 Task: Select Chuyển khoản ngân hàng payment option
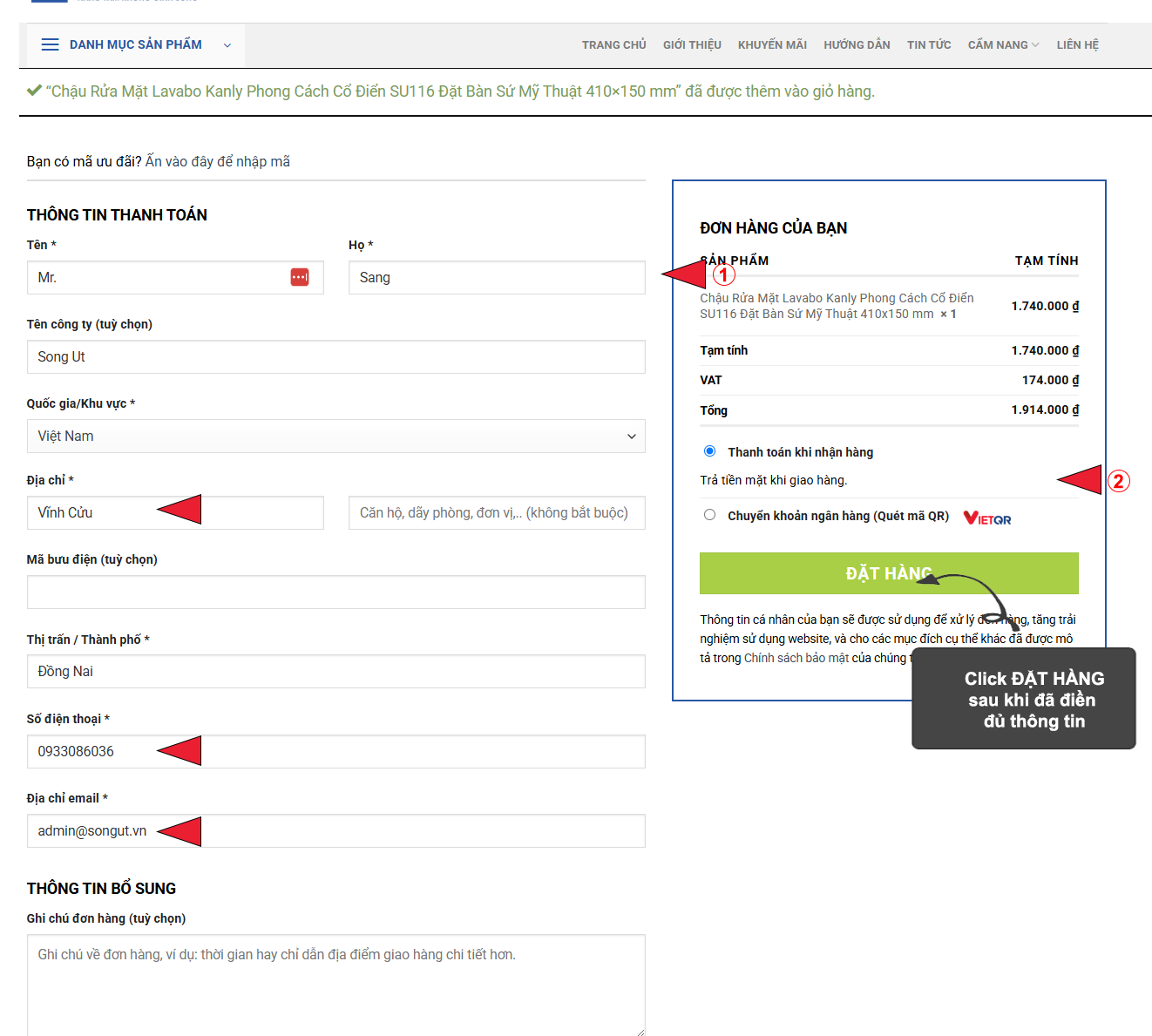[x=709, y=515]
